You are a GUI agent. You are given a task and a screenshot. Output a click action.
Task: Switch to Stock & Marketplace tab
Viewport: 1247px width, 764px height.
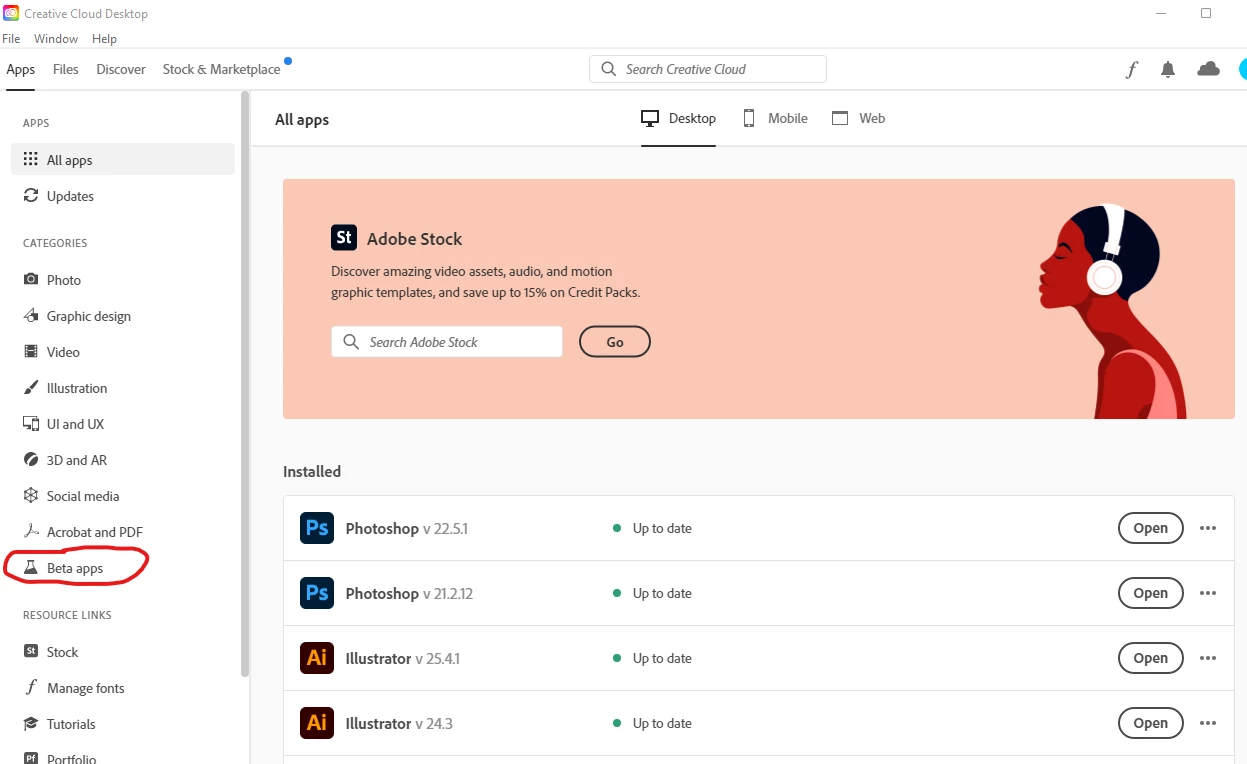221,69
